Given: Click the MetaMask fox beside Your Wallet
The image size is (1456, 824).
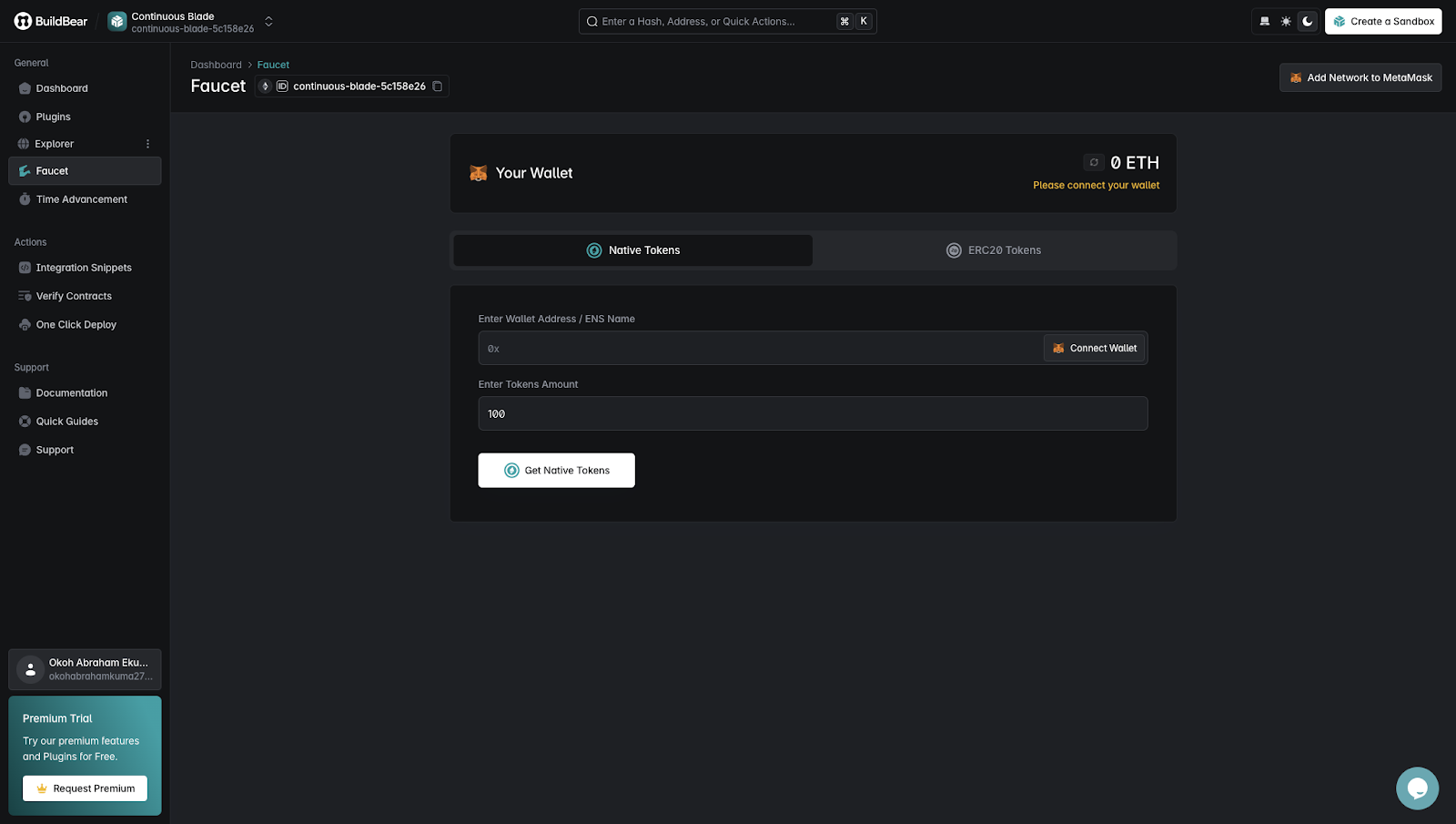Looking at the screenshot, I should pyautogui.click(x=478, y=173).
